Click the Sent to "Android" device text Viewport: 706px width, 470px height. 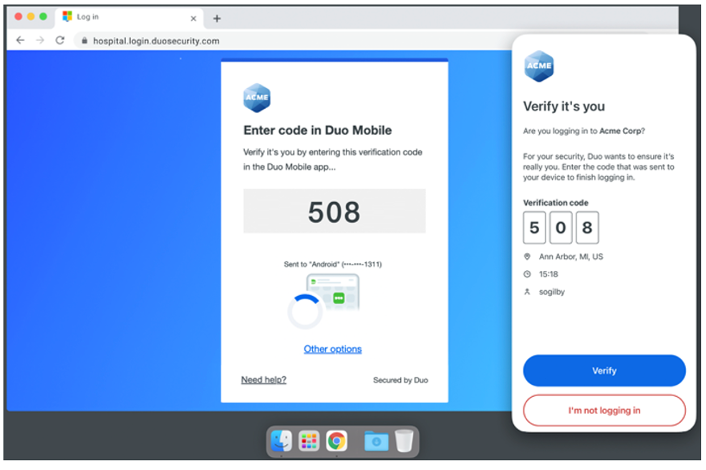click(x=333, y=264)
